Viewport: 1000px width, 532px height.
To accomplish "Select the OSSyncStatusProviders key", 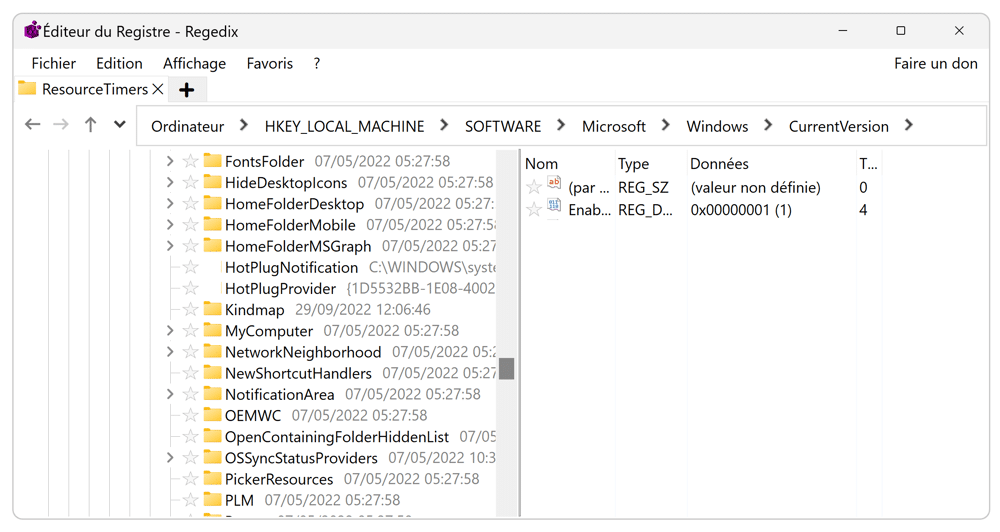I will [301, 458].
